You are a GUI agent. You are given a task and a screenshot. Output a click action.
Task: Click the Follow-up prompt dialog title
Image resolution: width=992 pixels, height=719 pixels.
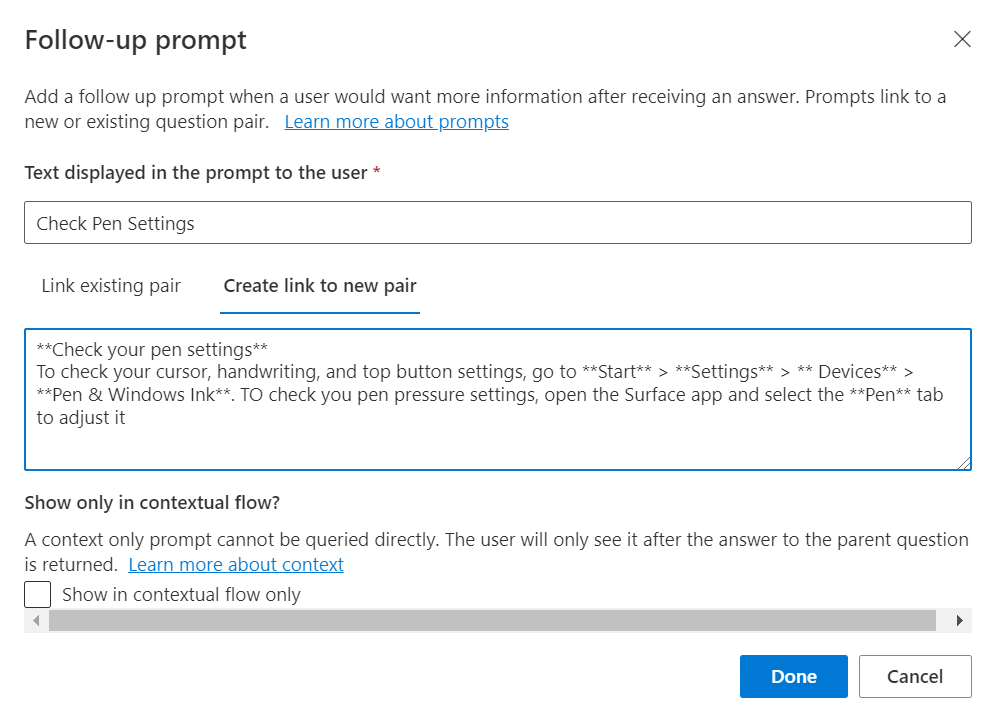pyautogui.click(x=136, y=40)
